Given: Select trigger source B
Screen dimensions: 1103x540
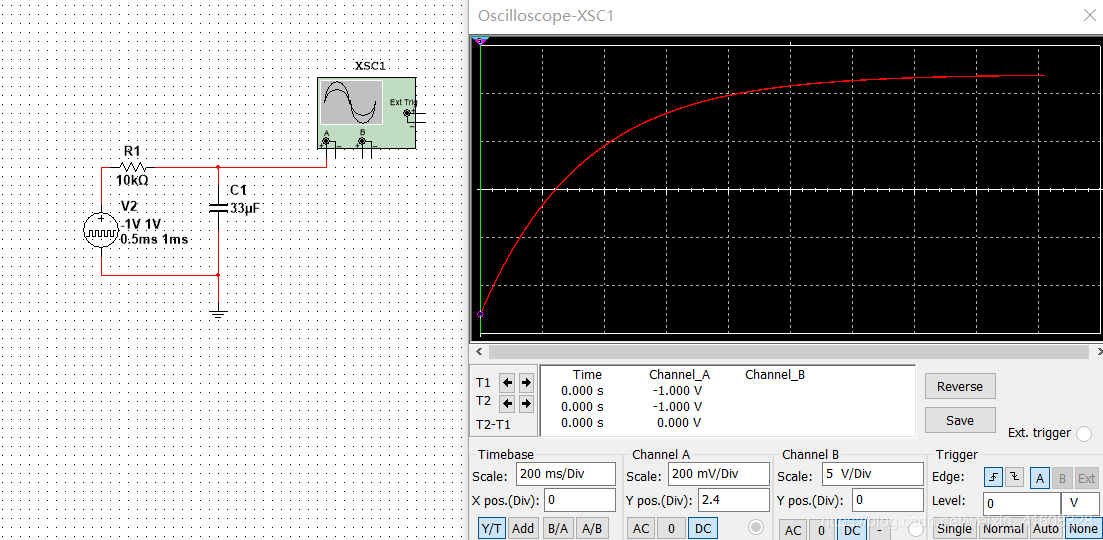Looking at the screenshot, I should coord(1062,478).
